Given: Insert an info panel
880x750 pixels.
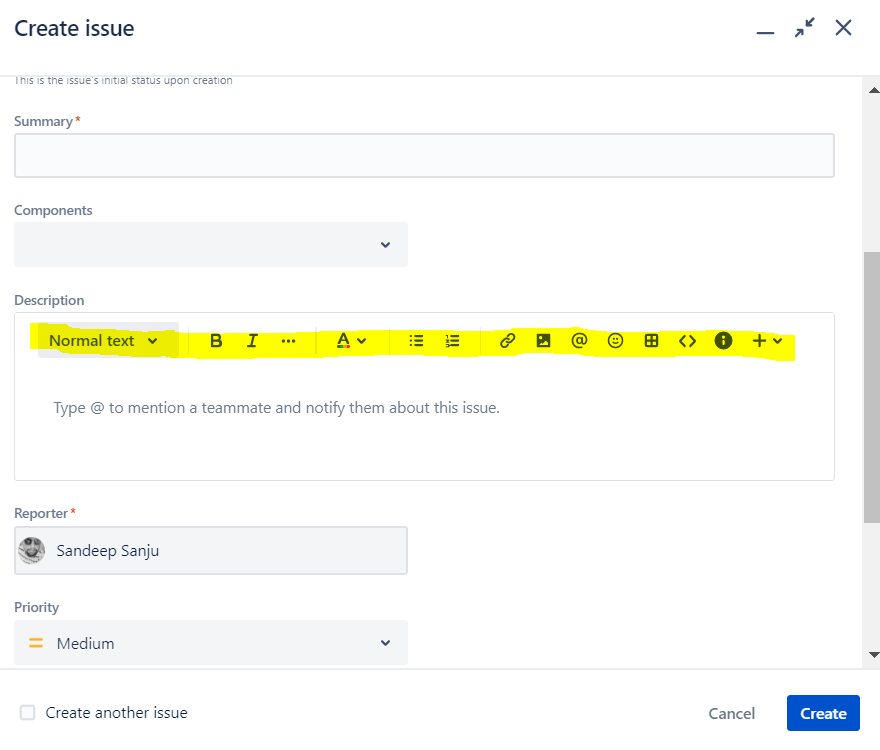Looking at the screenshot, I should [x=723, y=341].
